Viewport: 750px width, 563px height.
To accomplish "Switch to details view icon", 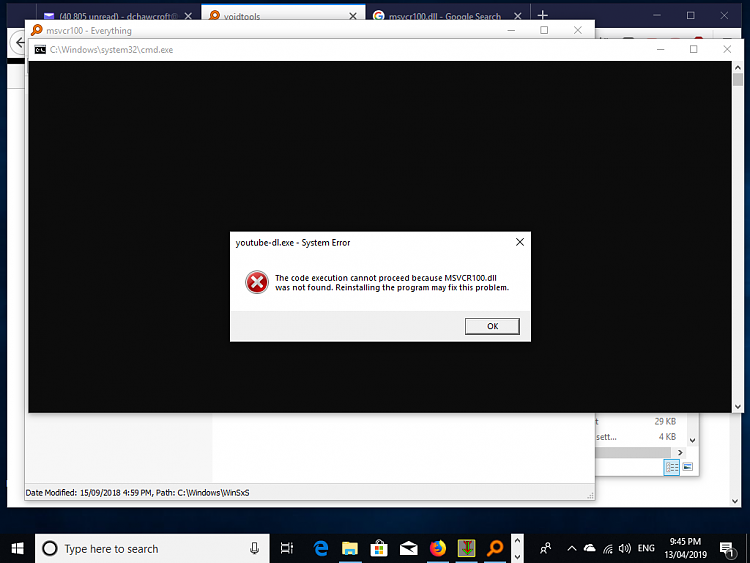I will coord(672,467).
